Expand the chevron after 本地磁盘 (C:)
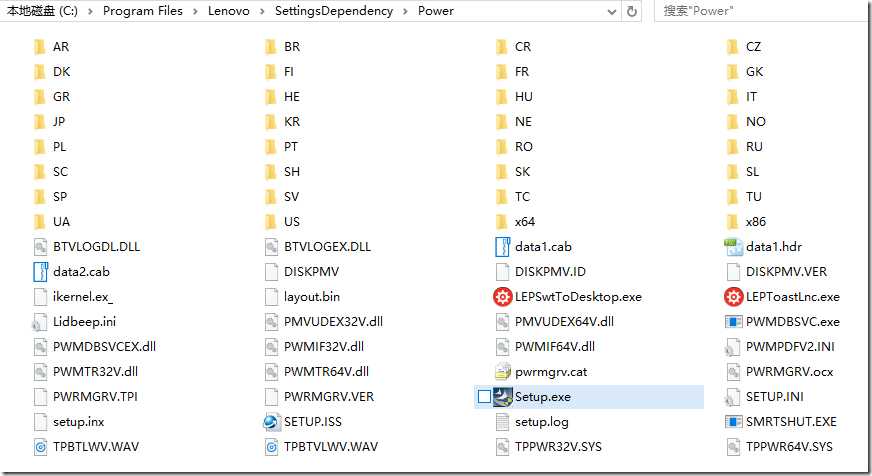Viewport: 872px width, 476px height. pos(90,11)
